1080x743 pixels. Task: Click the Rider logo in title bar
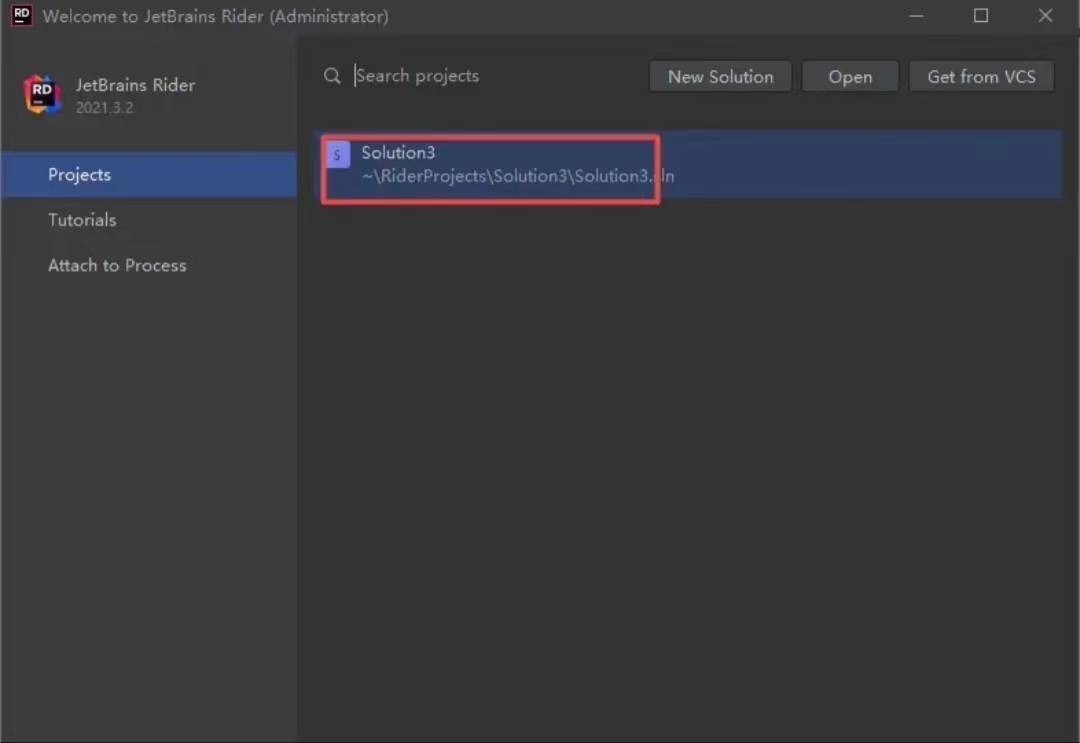21,15
